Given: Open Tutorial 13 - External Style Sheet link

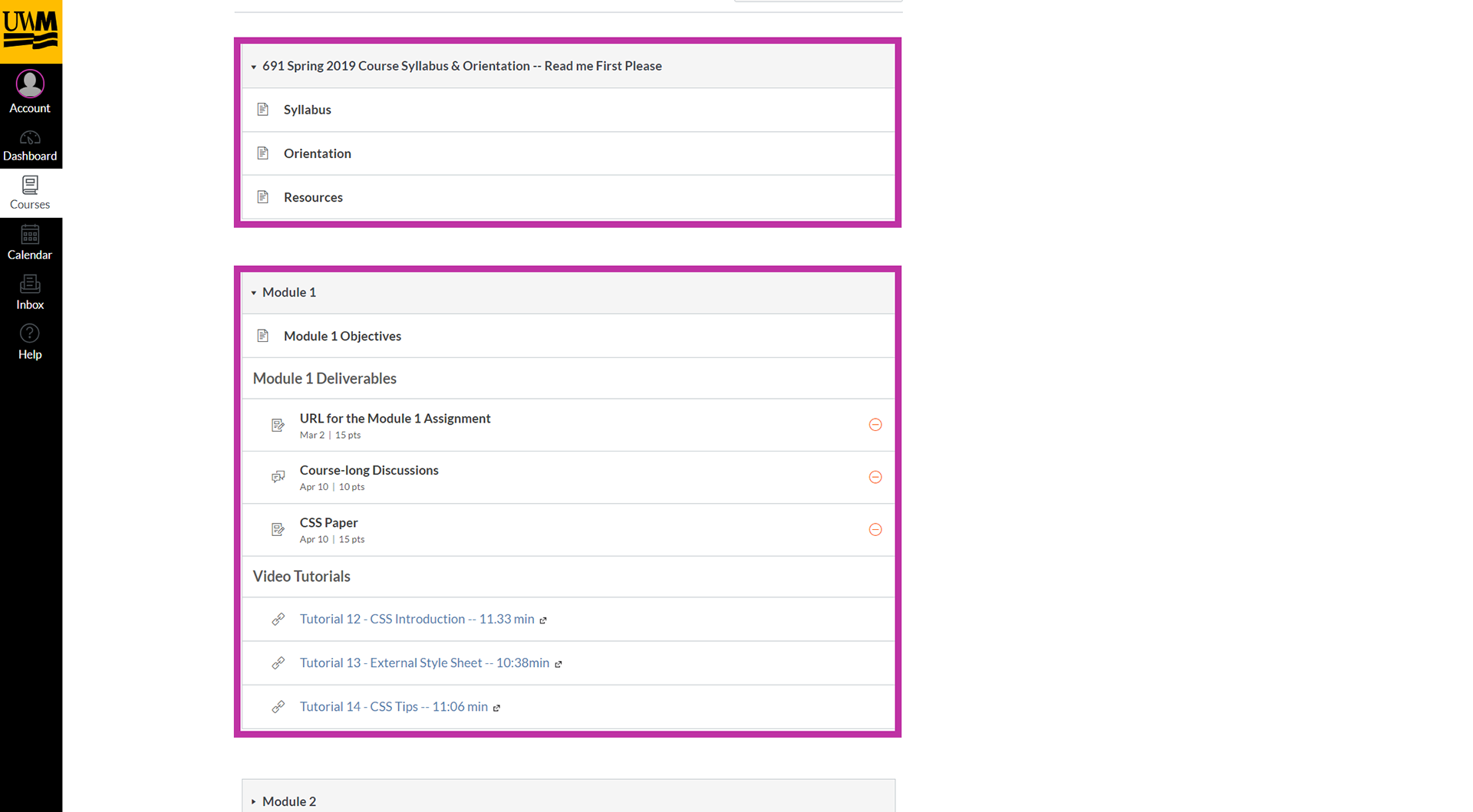Looking at the screenshot, I should [424, 662].
